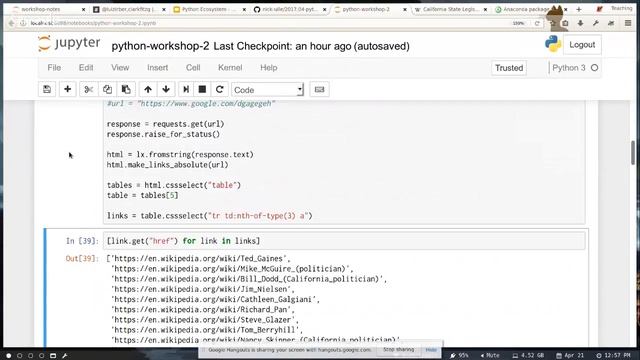Open the command palette keyboard icon

click(x=319, y=89)
